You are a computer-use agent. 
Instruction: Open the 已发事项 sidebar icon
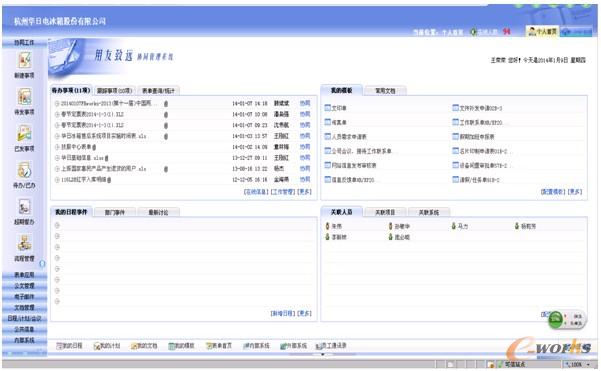25,133
